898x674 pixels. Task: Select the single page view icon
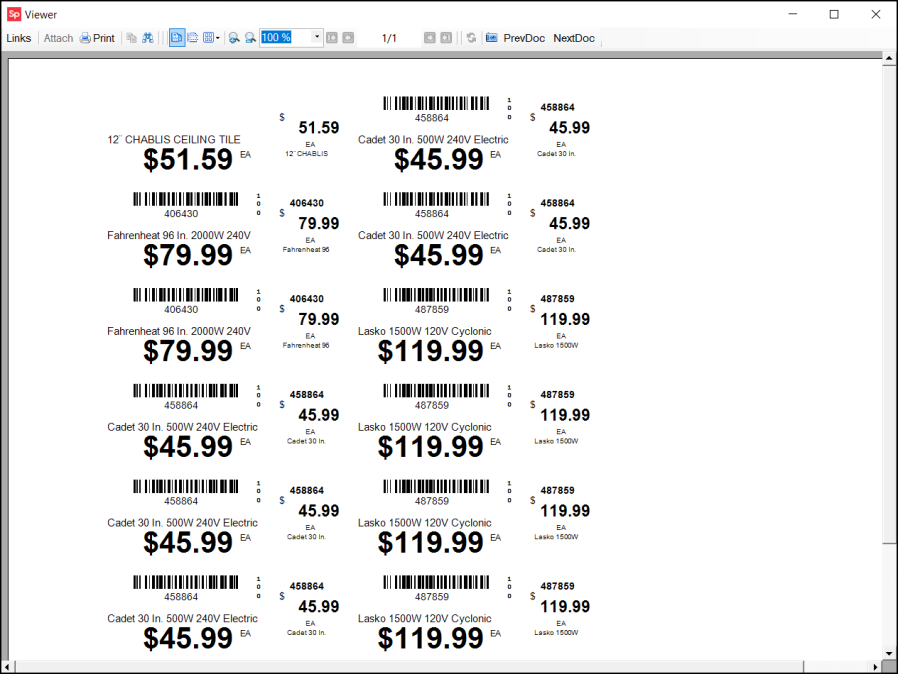[177, 38]
